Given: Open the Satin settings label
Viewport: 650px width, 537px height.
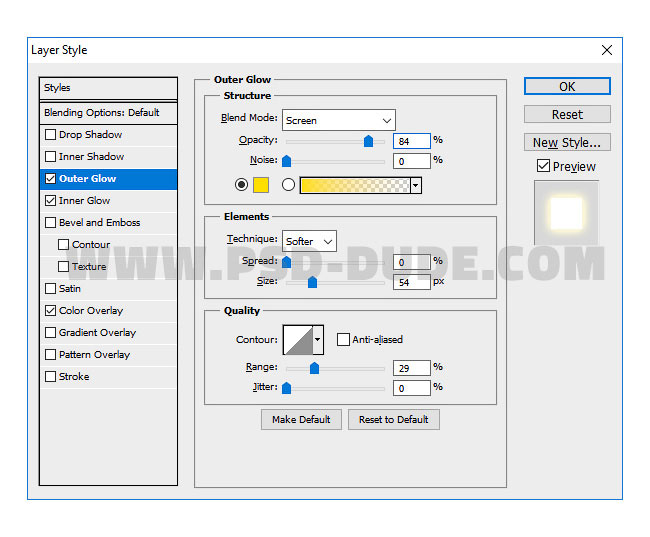Looking at the screenshot, I should click(70, 289).
